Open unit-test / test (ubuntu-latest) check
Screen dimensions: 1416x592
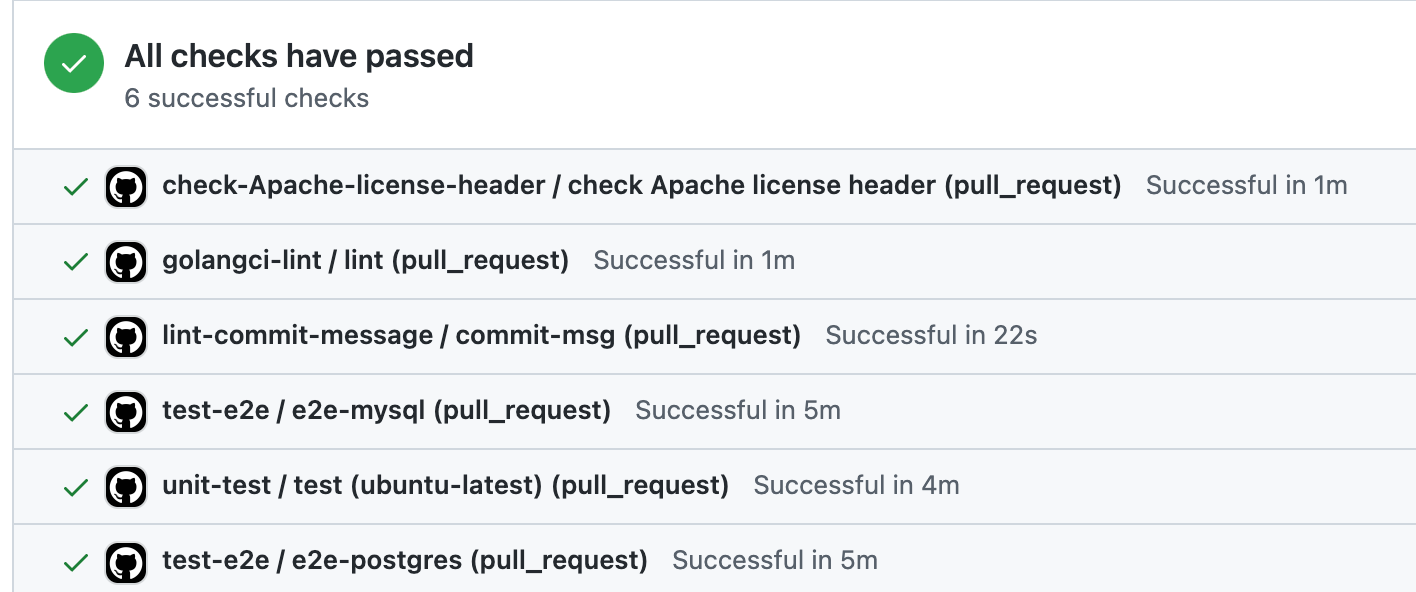[x=445, y=486]
